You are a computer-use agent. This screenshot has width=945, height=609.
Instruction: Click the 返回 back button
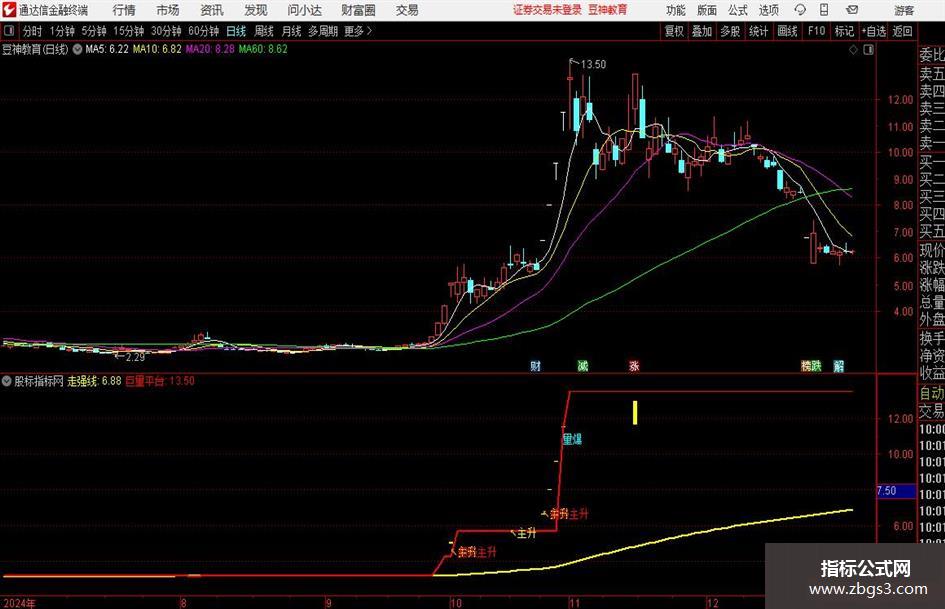(902, 31)
